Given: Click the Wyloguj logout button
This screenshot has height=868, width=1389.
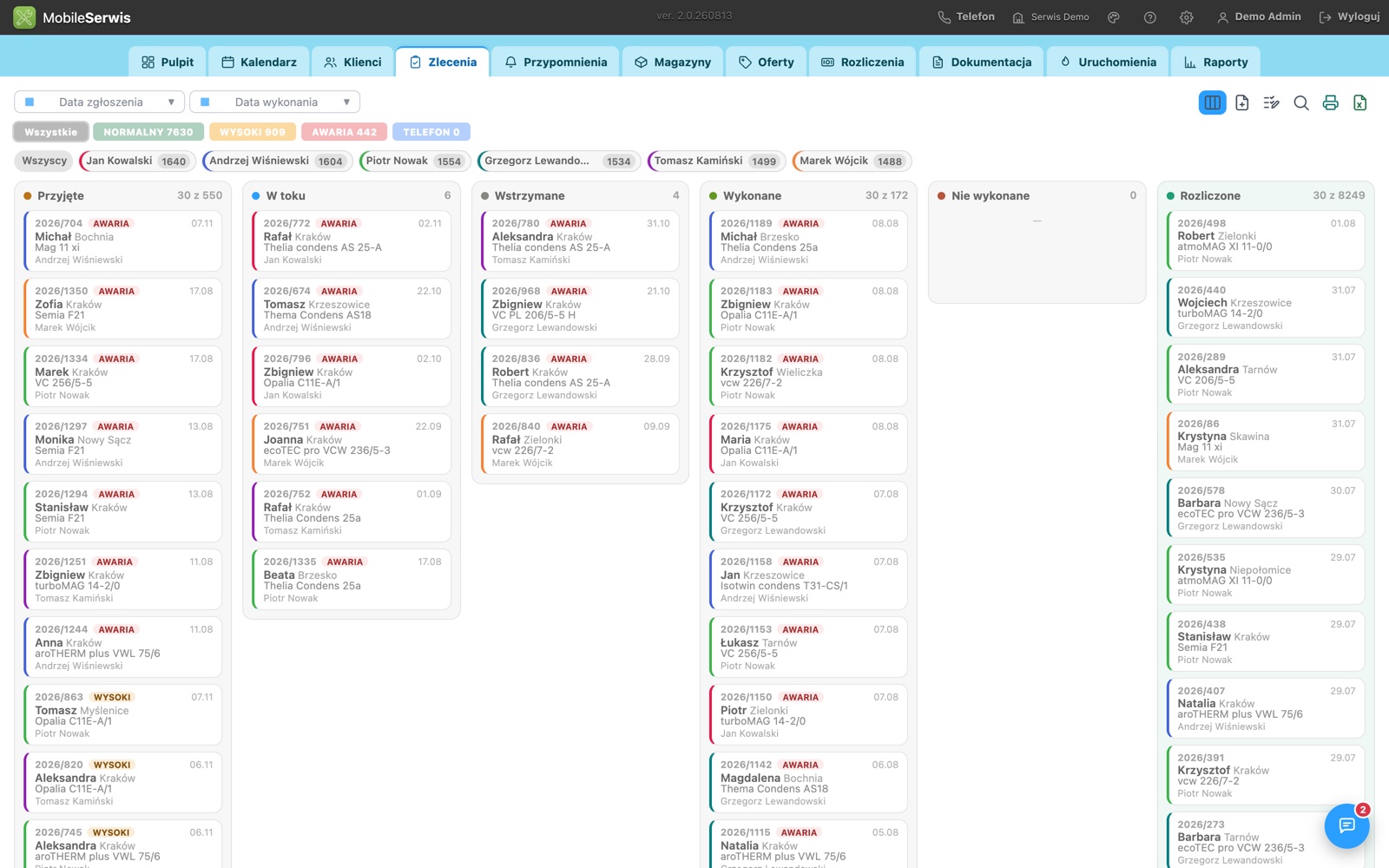Looking at the screenshot, I should (1349, 17).
